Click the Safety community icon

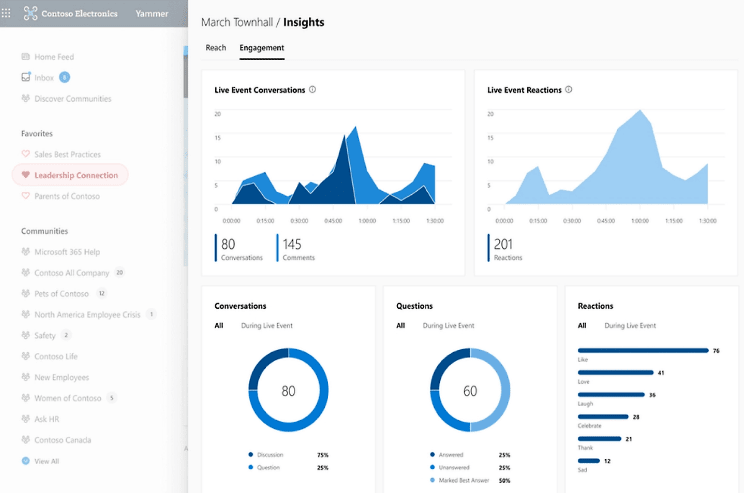coord(26,335)
